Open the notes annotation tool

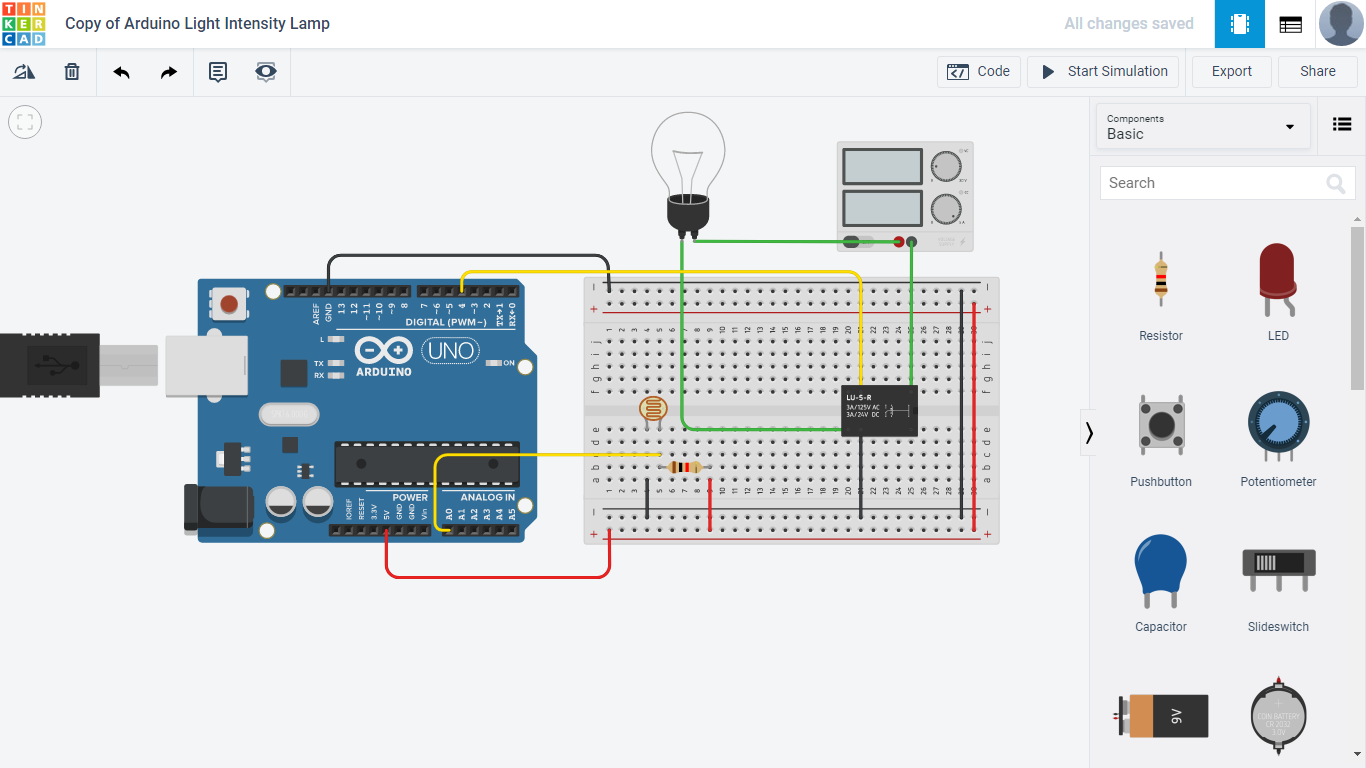pyautogui.click(x=217, y=71)
